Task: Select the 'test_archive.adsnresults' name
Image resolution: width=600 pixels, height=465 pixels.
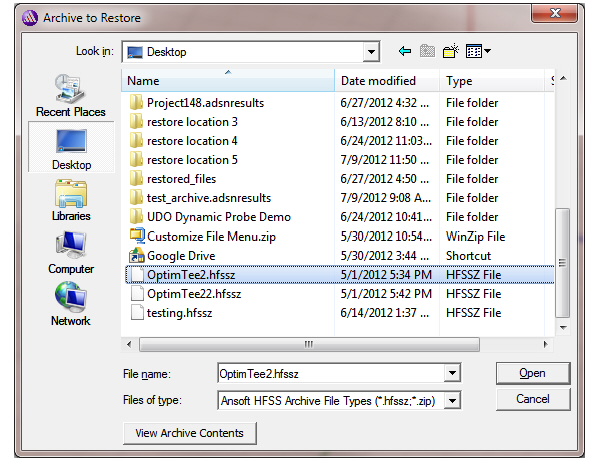Action: pos(209,198)
